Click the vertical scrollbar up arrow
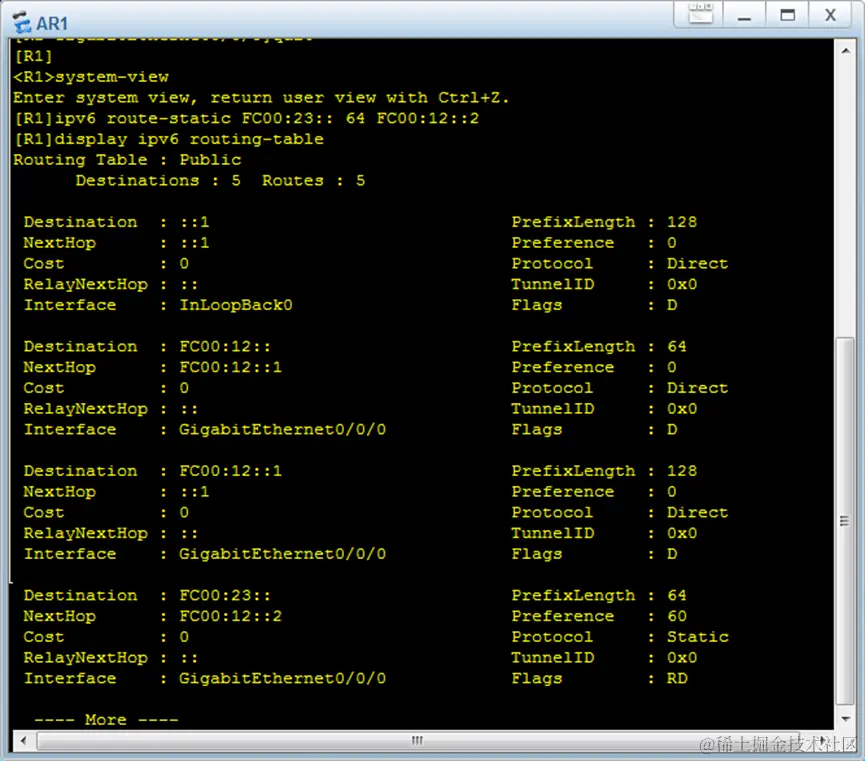Viewport: 865px width, 761px height. pos(845,51)
